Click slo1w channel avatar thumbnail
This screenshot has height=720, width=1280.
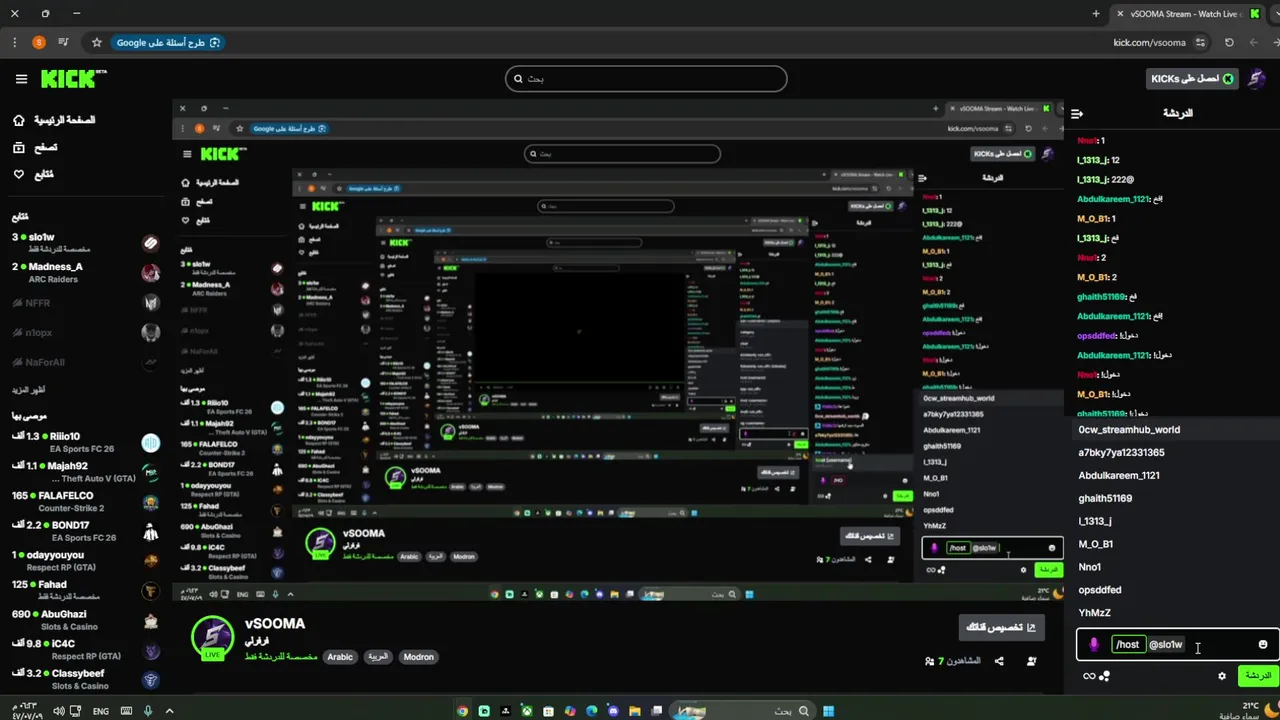pyautogui.click(x=150, y=243)
